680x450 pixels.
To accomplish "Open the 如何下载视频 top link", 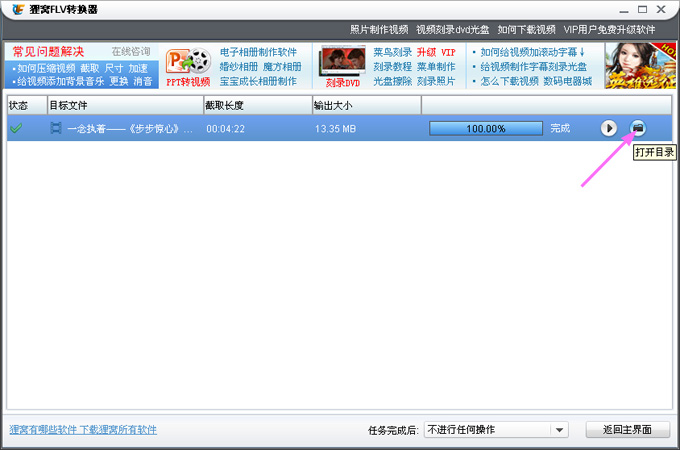I will (x=526, y=29).
